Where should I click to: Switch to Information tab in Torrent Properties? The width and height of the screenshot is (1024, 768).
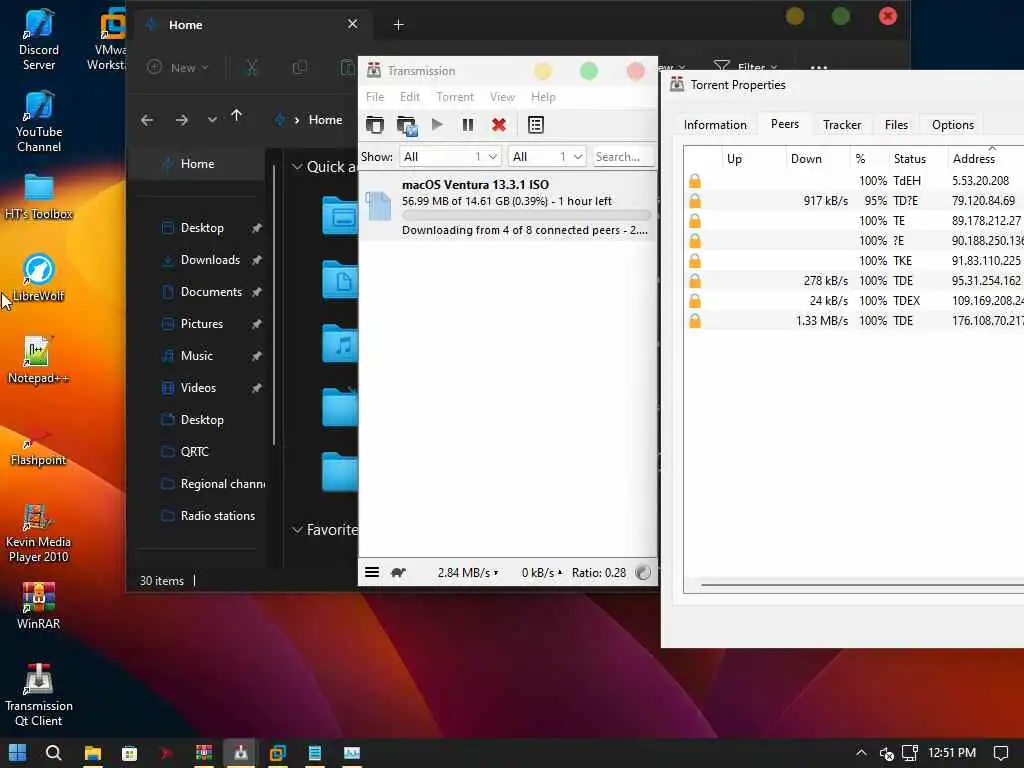pyautogui.click(x=714, y=124)
